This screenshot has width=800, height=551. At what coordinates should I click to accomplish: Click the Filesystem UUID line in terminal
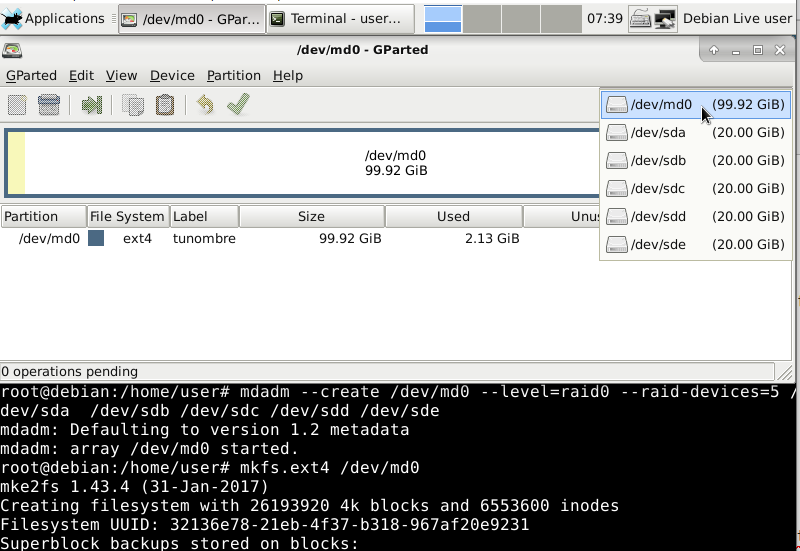click(x=264, y=524)
